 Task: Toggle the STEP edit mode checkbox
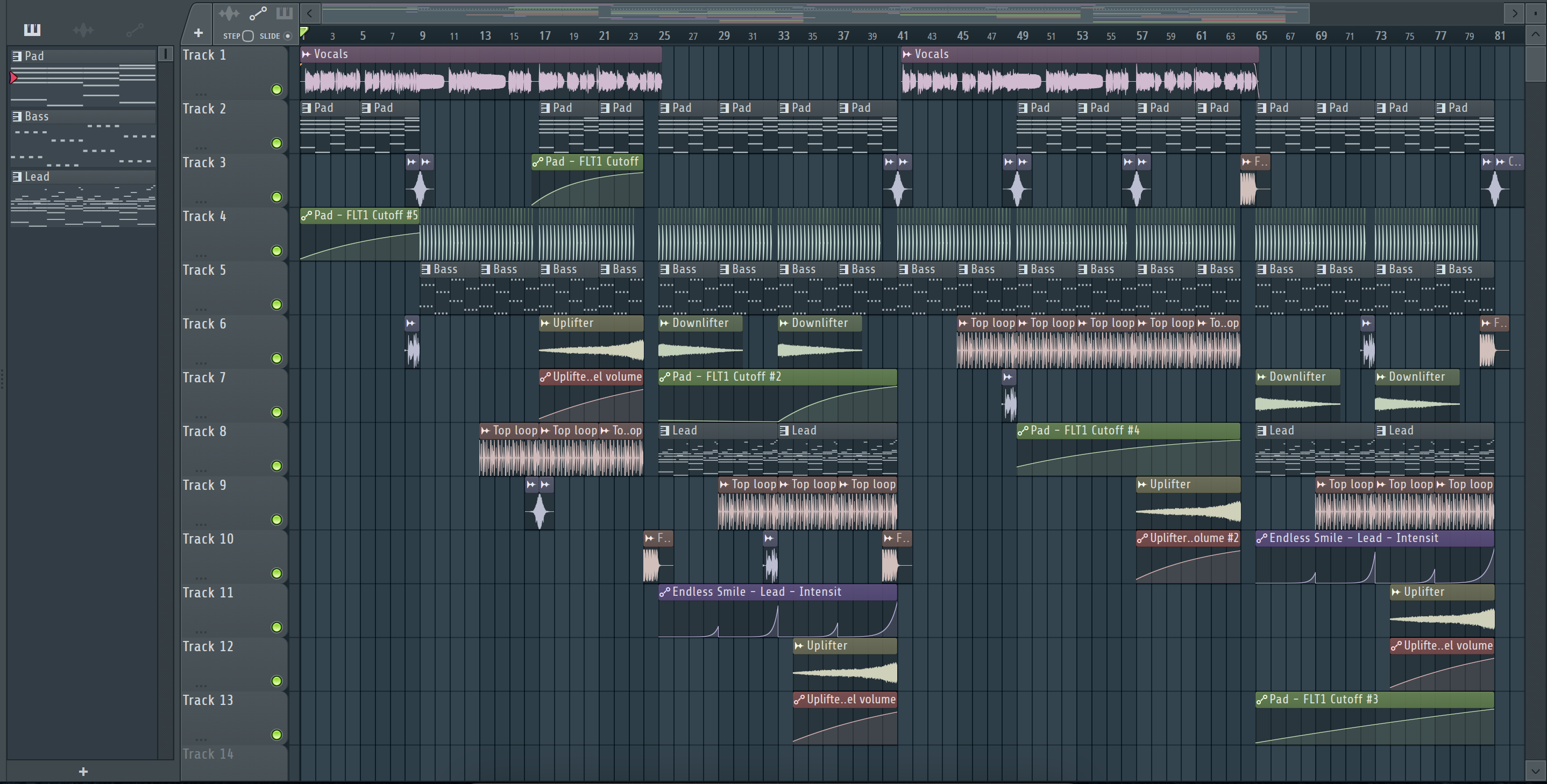point(247,36)
